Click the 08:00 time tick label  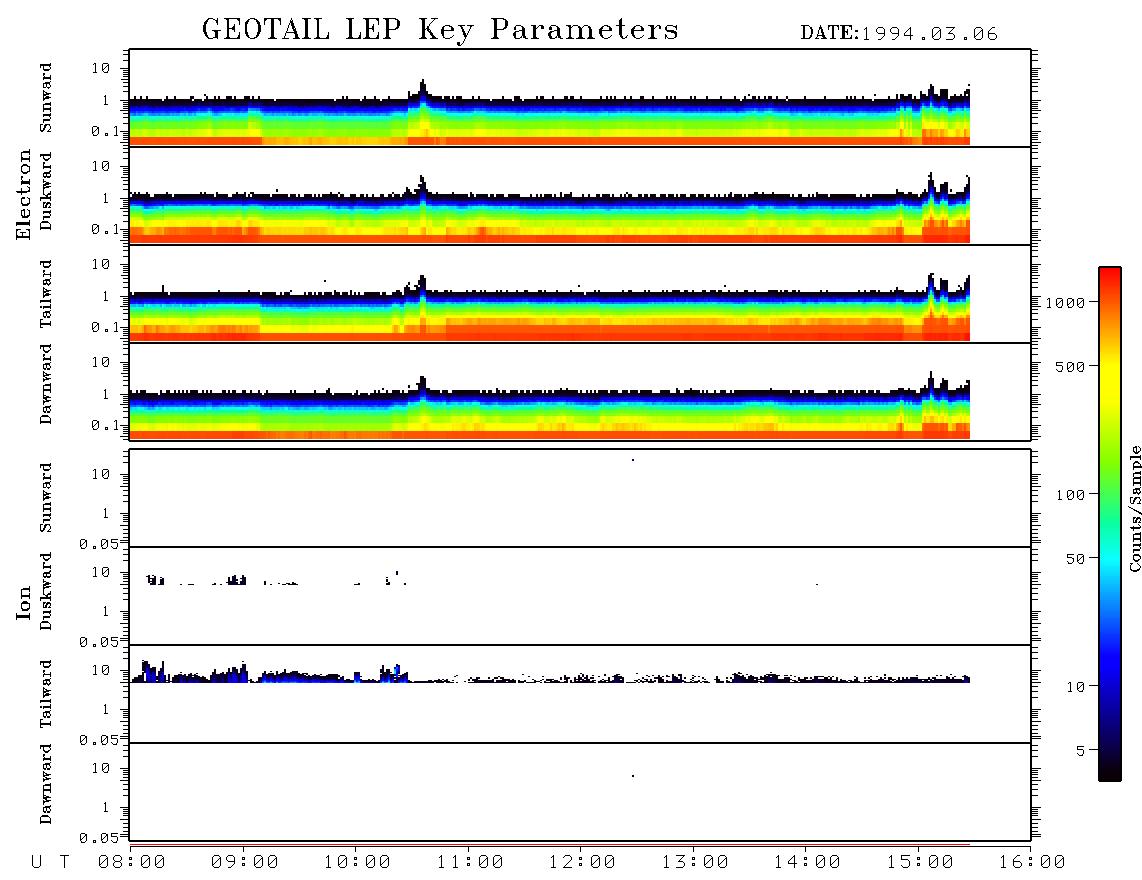131,863
